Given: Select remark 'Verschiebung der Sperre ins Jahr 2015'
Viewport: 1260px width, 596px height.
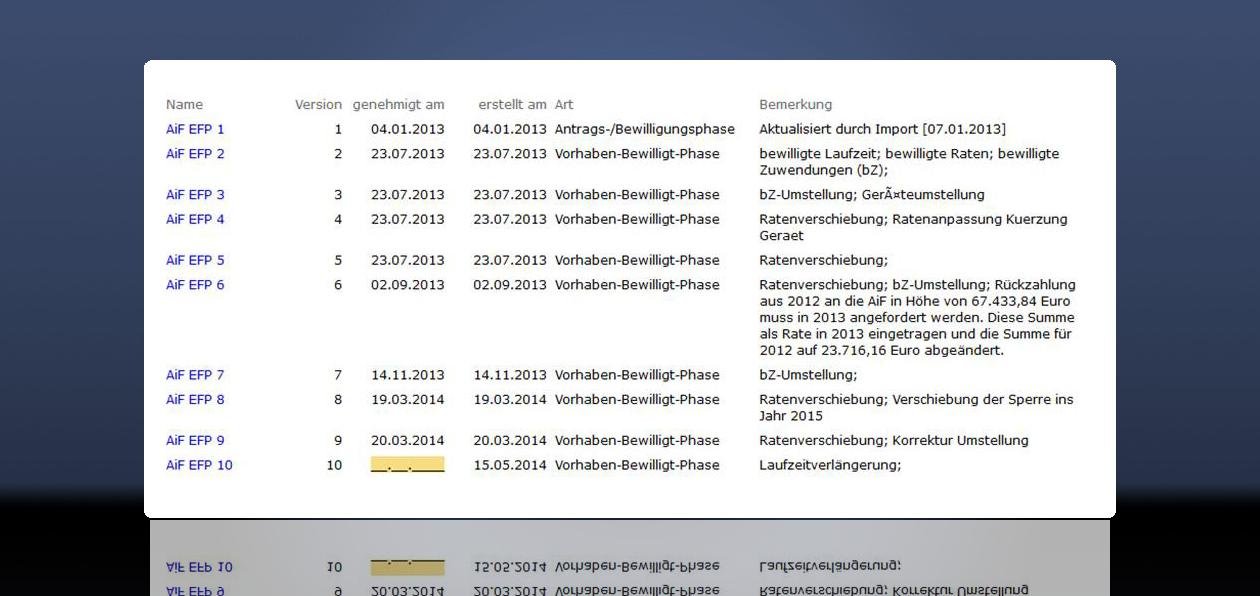Looking at the screenshot, I should pos(916,407).
